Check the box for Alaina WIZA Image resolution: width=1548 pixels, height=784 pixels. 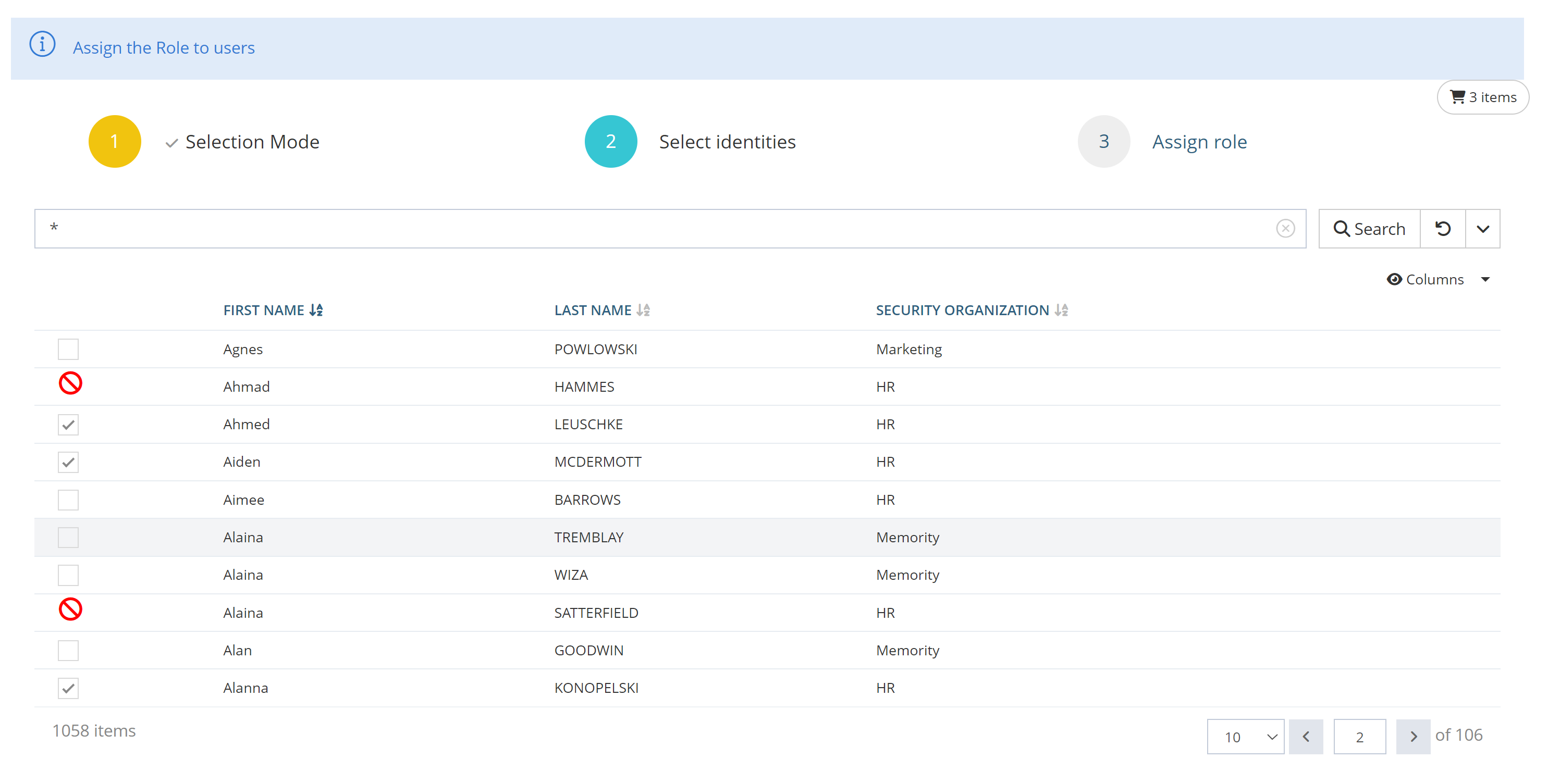click(x=68, y=575)
